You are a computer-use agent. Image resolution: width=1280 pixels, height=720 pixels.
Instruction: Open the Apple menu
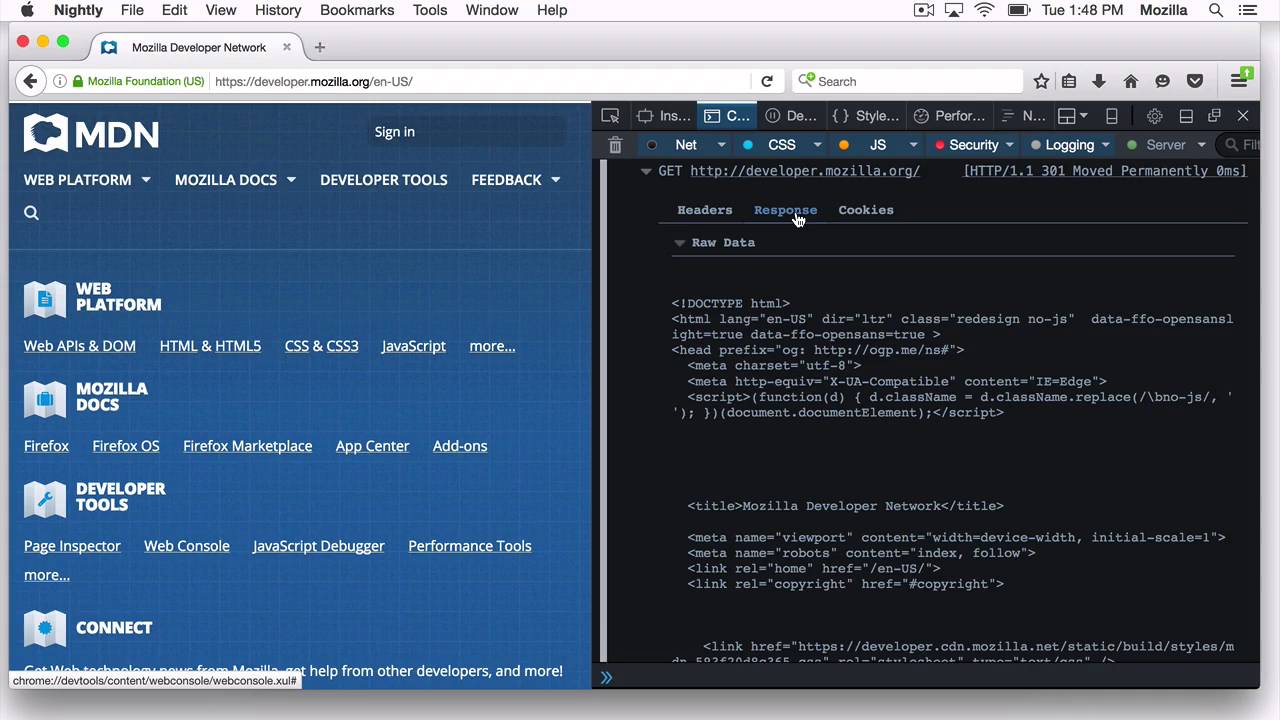pos(27,10)
